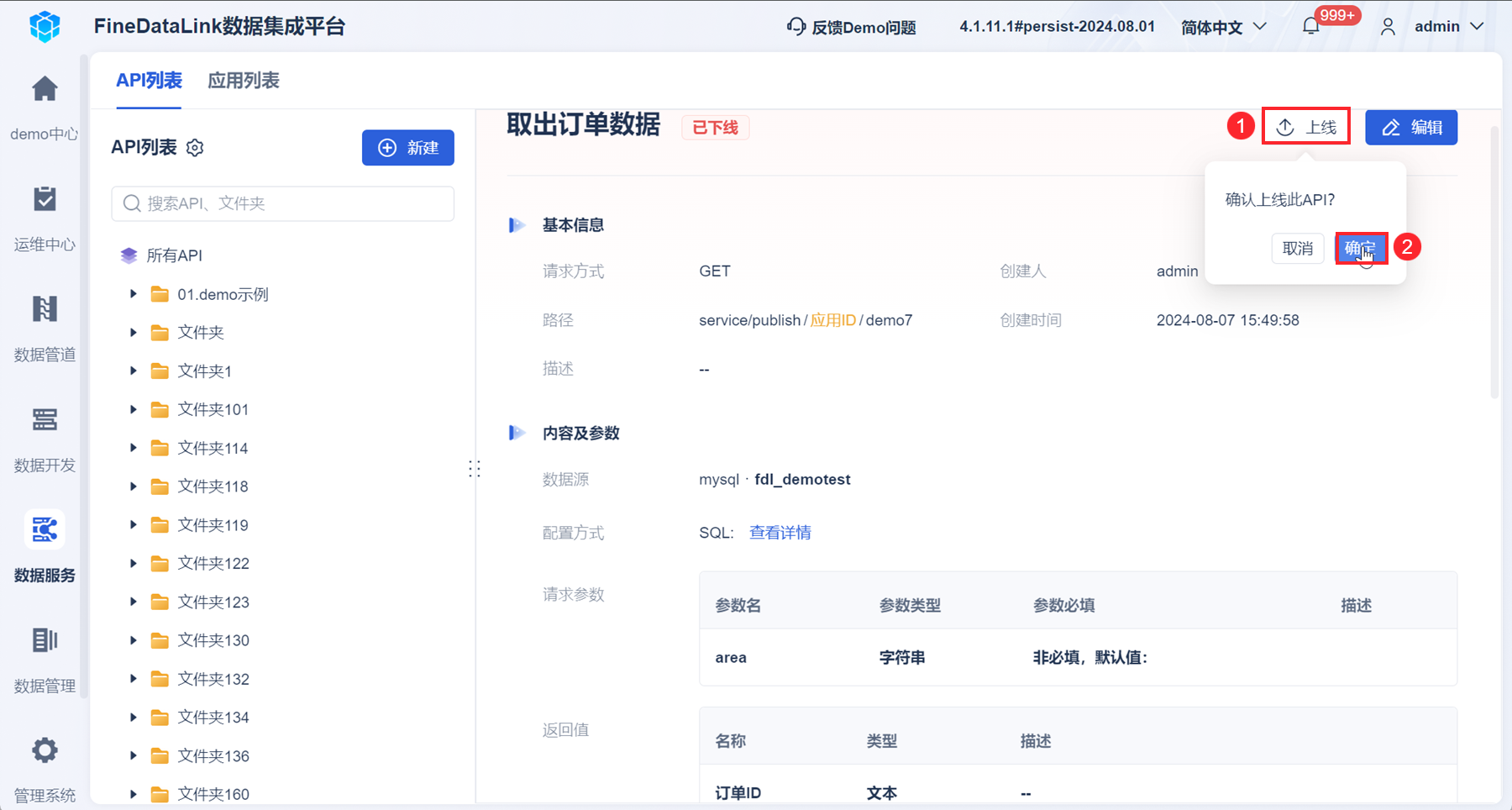Open the 数据管道 sidebar icon
1512x810 pixels.
pyautogui.click(x=45, y=309)
